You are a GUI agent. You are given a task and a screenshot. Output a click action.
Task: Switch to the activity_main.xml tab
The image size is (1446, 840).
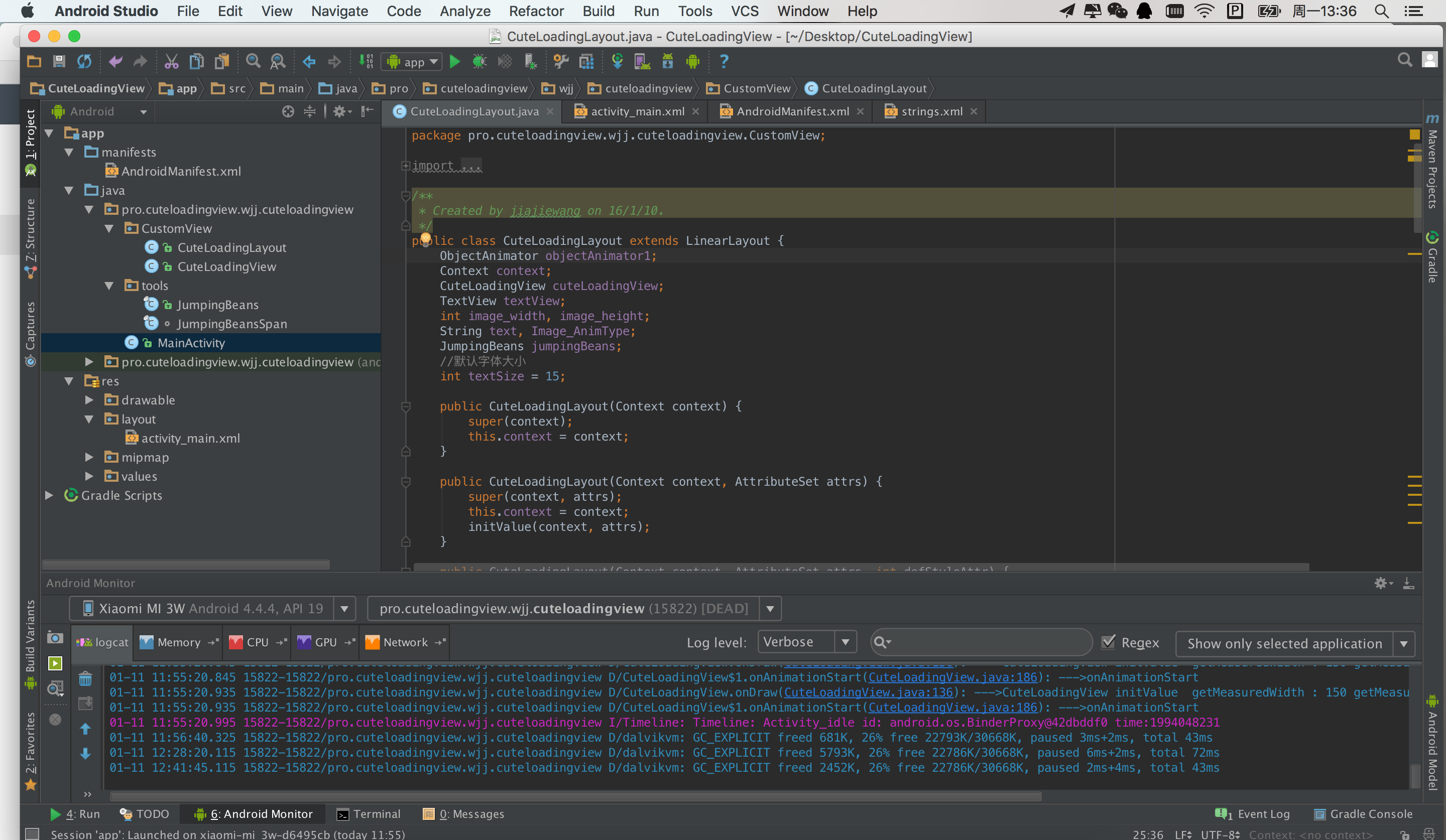[x=637, y=111]
